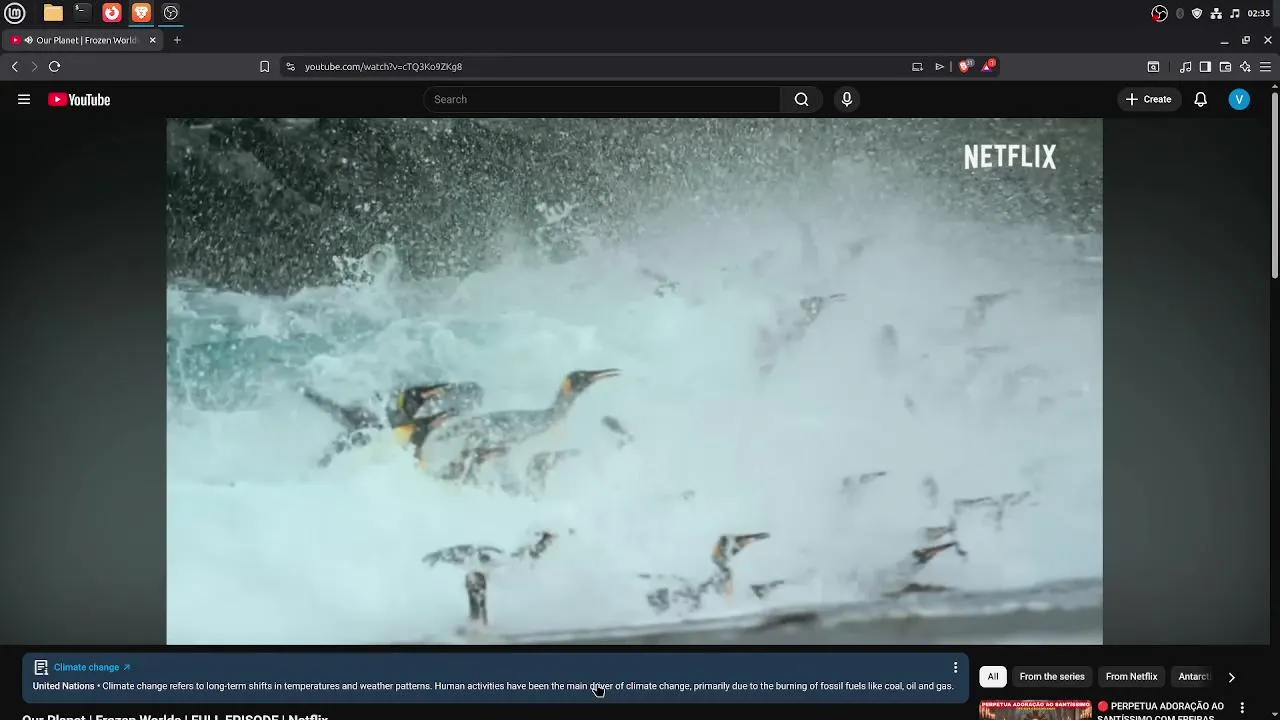Select the From the series chip

[1052, 677]
